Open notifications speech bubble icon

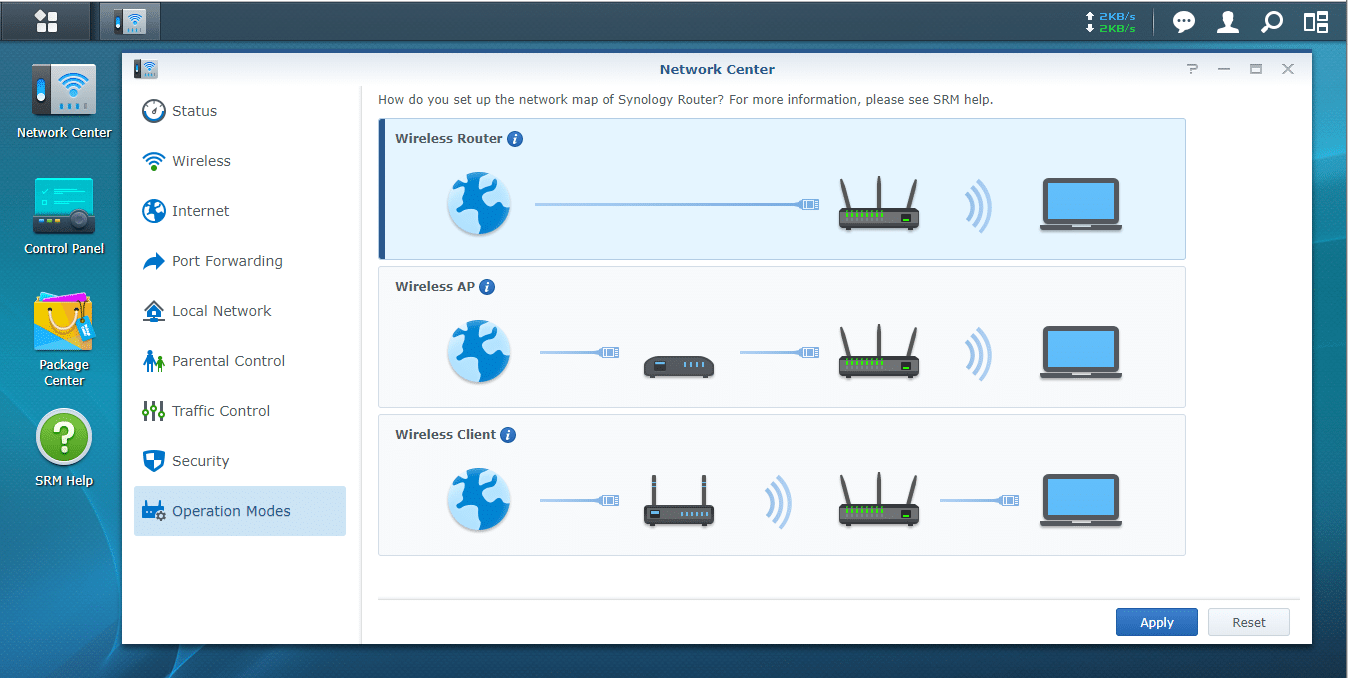coord(1184,22)
